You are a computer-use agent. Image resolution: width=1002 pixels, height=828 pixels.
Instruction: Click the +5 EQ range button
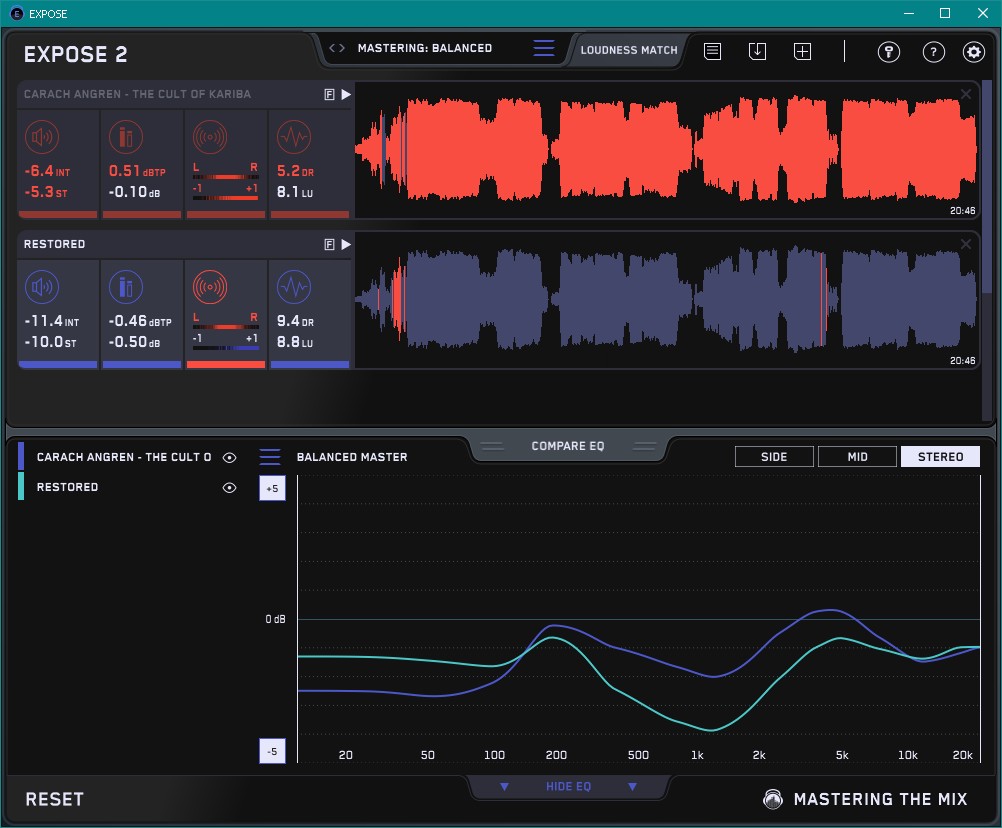tap(272, 489)
